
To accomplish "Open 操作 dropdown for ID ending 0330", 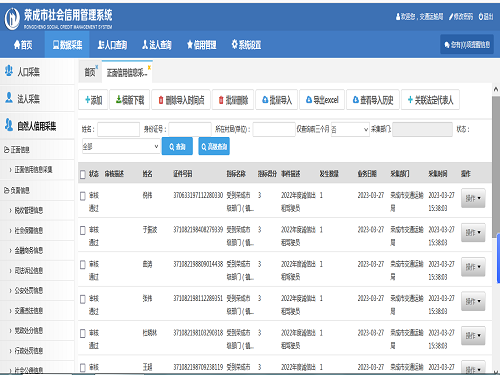I will coord(473,198).
